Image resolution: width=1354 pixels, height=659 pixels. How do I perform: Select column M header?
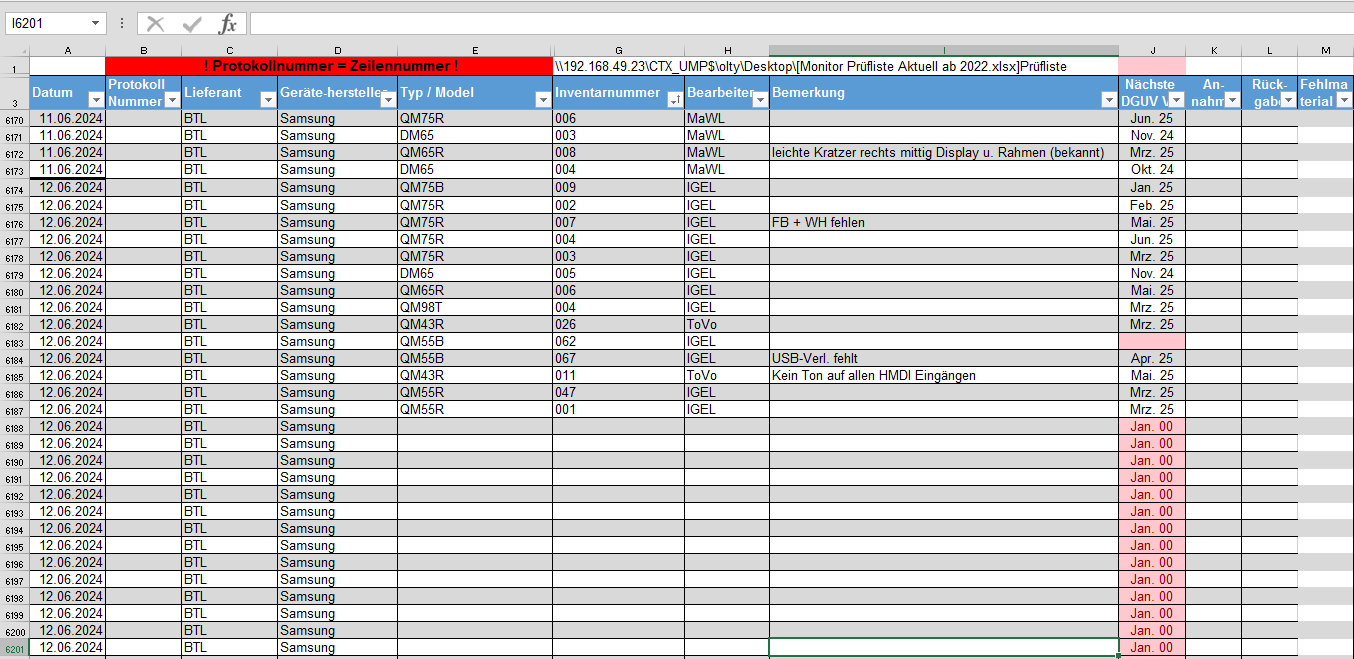click(1326, 50)
